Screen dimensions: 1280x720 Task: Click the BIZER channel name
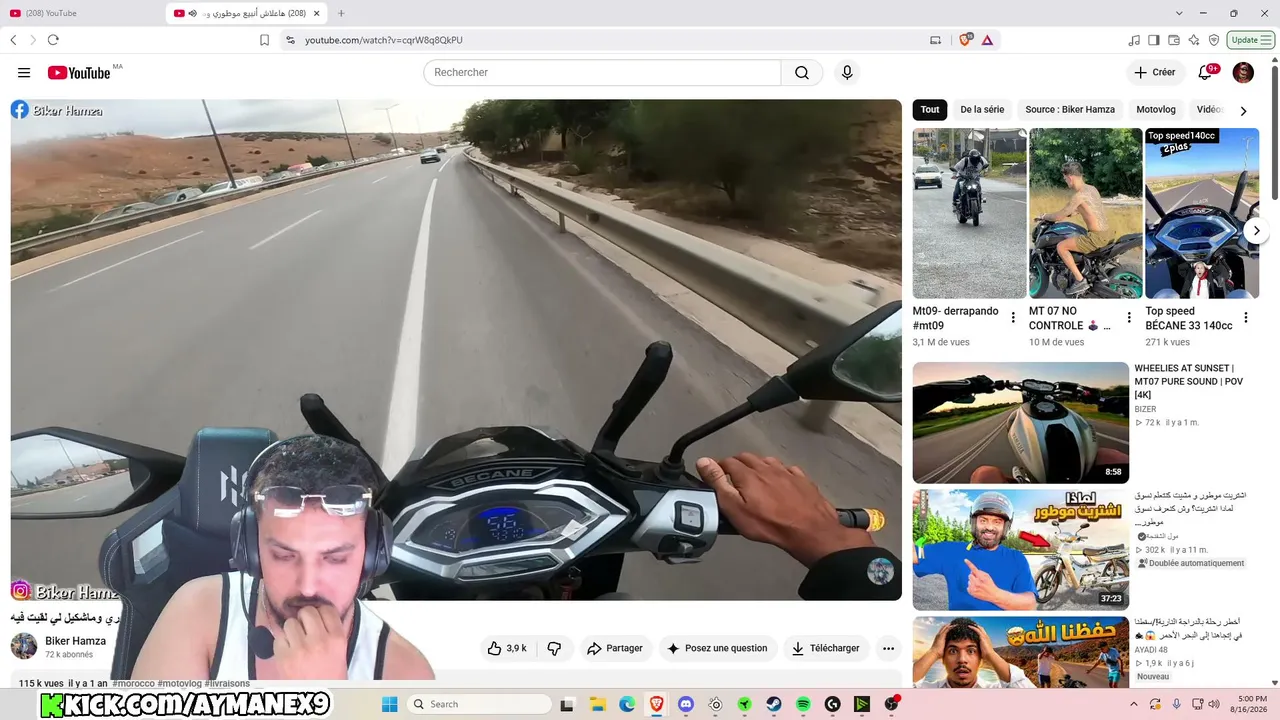point(1147,409)
